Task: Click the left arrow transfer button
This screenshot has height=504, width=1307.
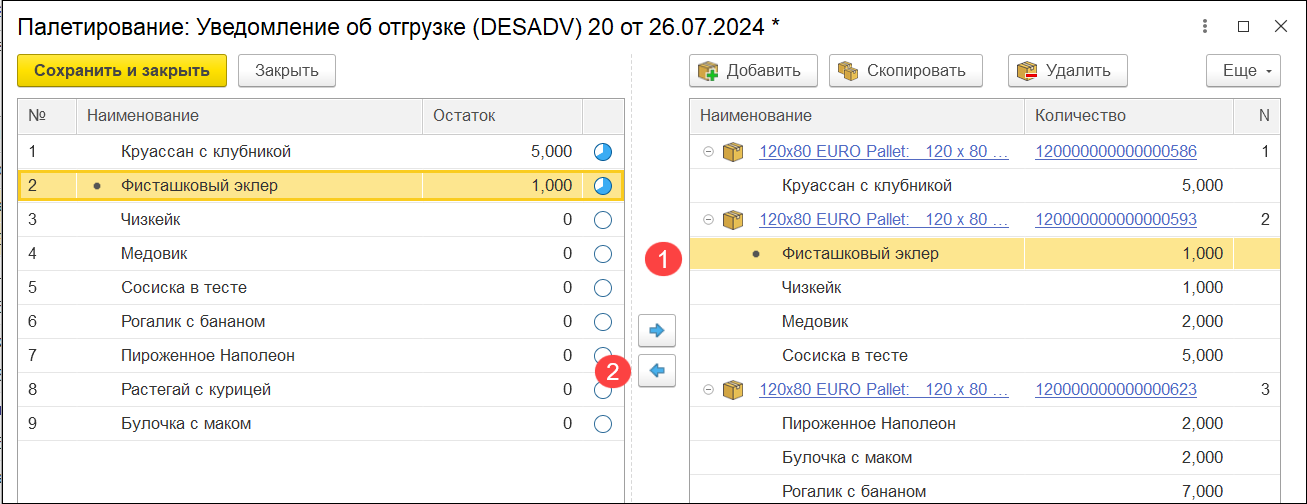Action: coord(657,370)
